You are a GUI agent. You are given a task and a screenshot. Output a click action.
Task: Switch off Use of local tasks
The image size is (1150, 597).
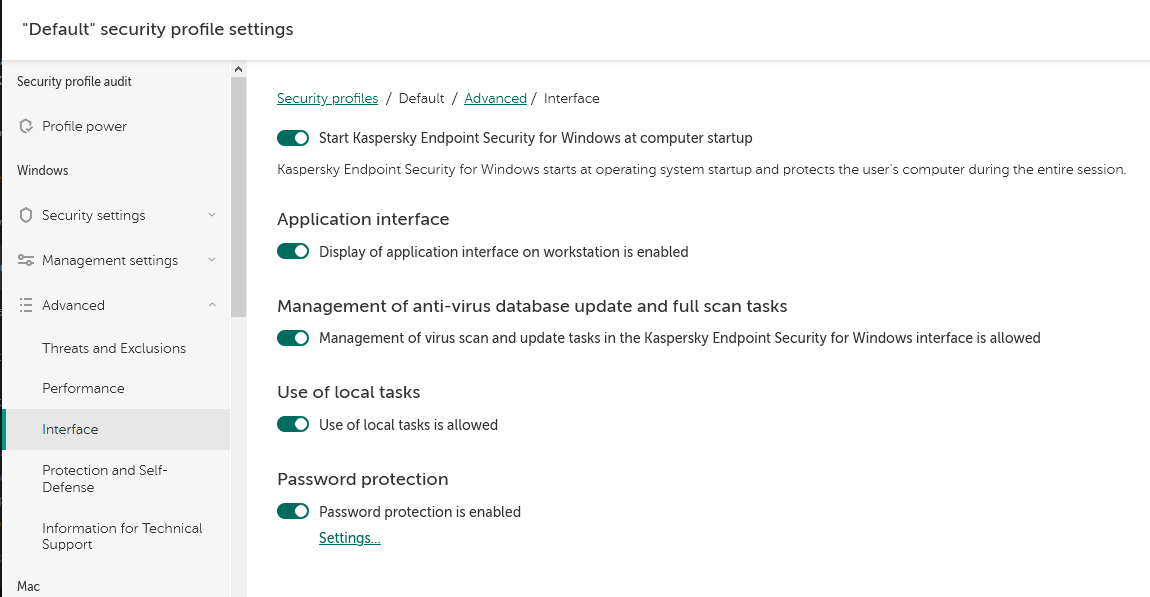(x=293, y=425)
